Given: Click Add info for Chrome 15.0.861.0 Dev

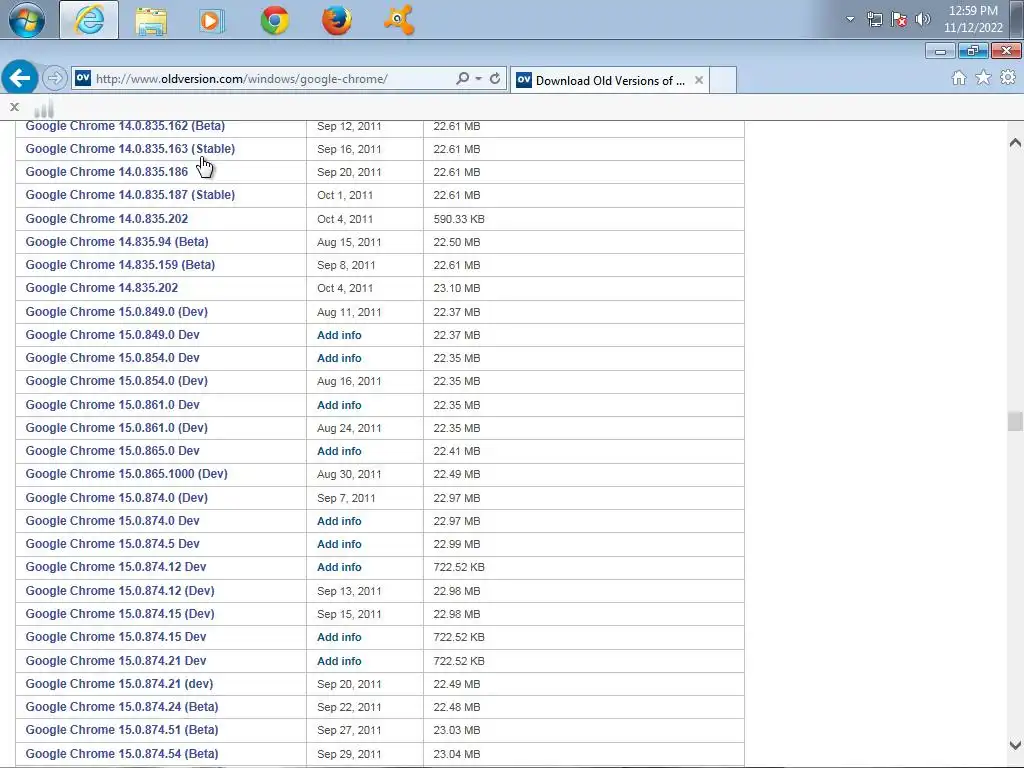Looking at the screenshot, I should [x=339, y=405].
